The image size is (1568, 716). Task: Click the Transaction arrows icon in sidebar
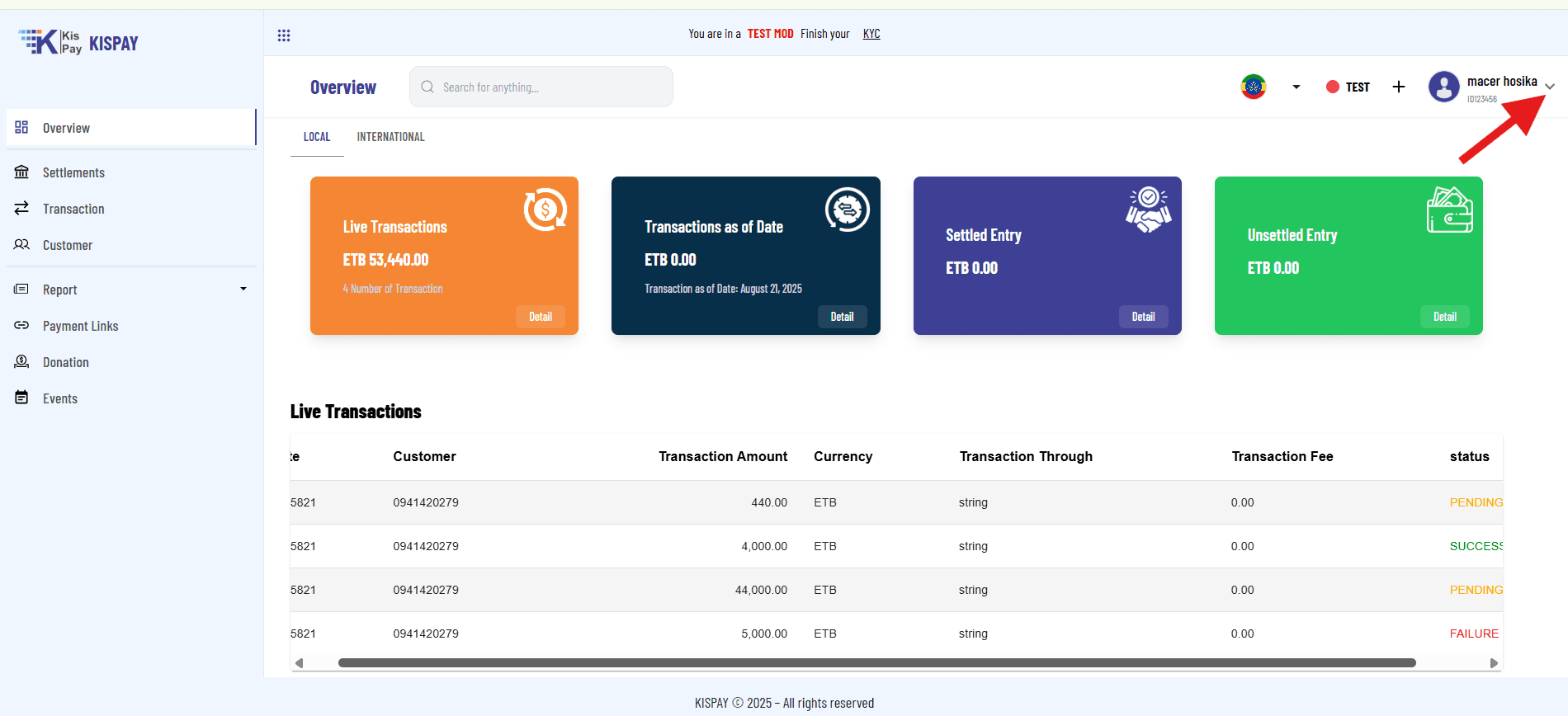click(x=21, y=208)
